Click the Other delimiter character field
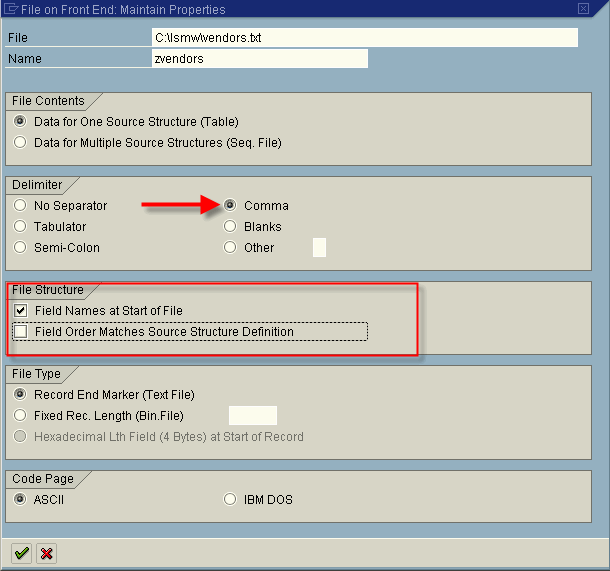This screenshot has height=571, width=610. click(x=319, y=247)
